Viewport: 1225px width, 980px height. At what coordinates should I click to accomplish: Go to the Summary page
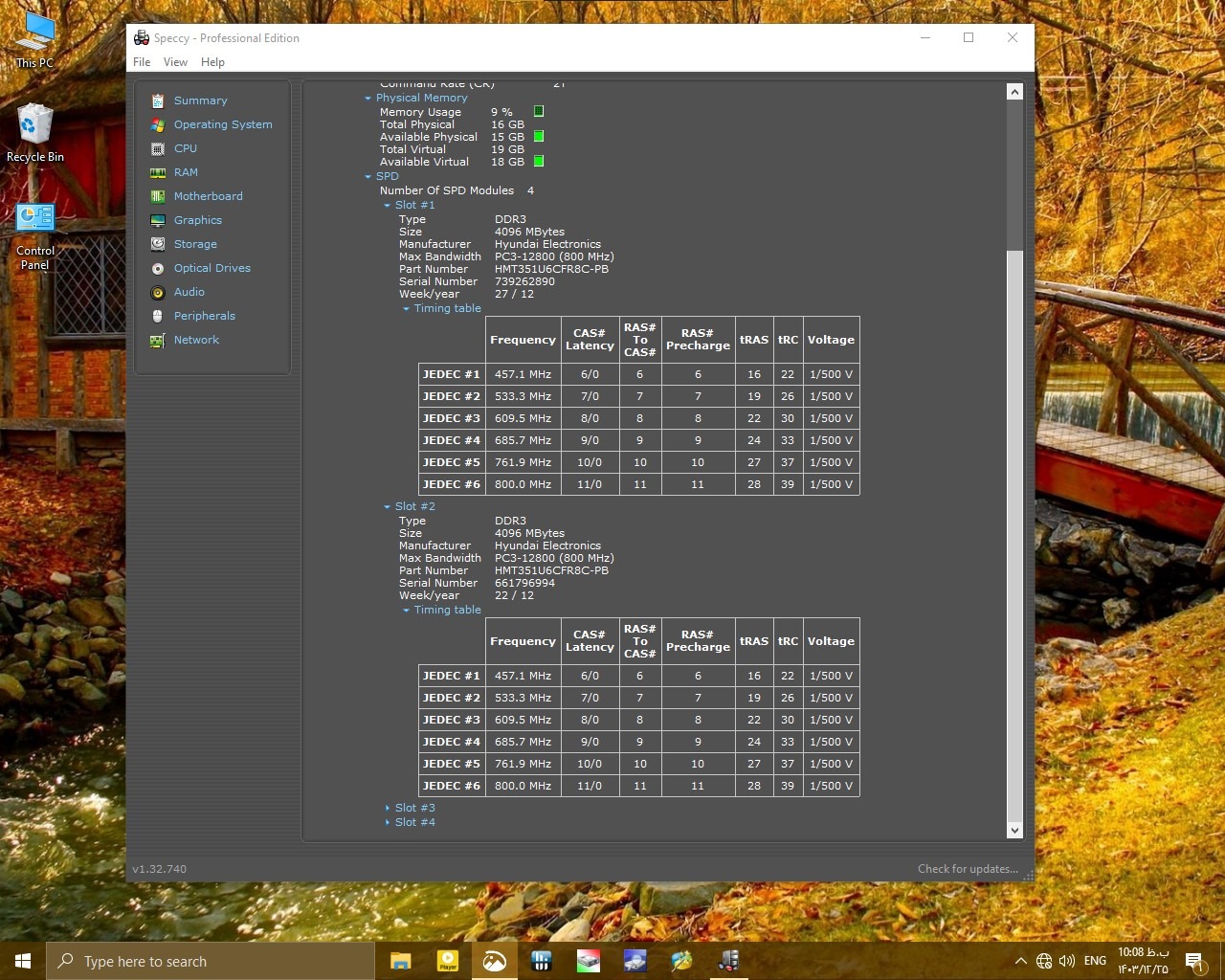click(201, 100)
